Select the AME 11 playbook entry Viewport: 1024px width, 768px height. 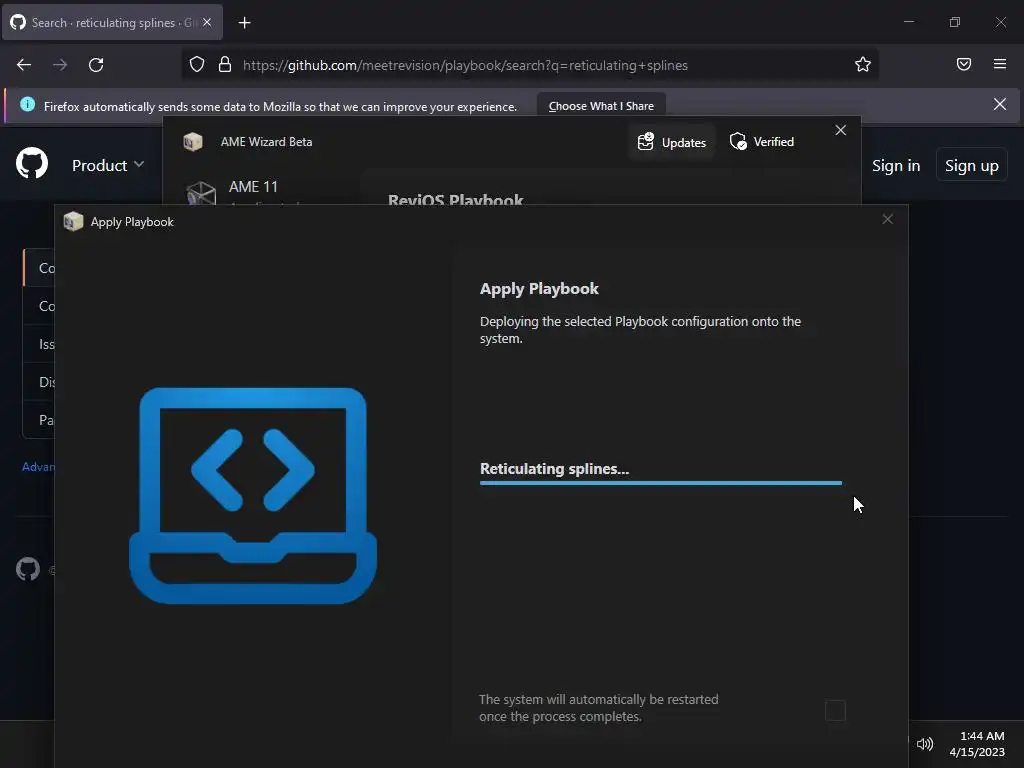[261, 192]
